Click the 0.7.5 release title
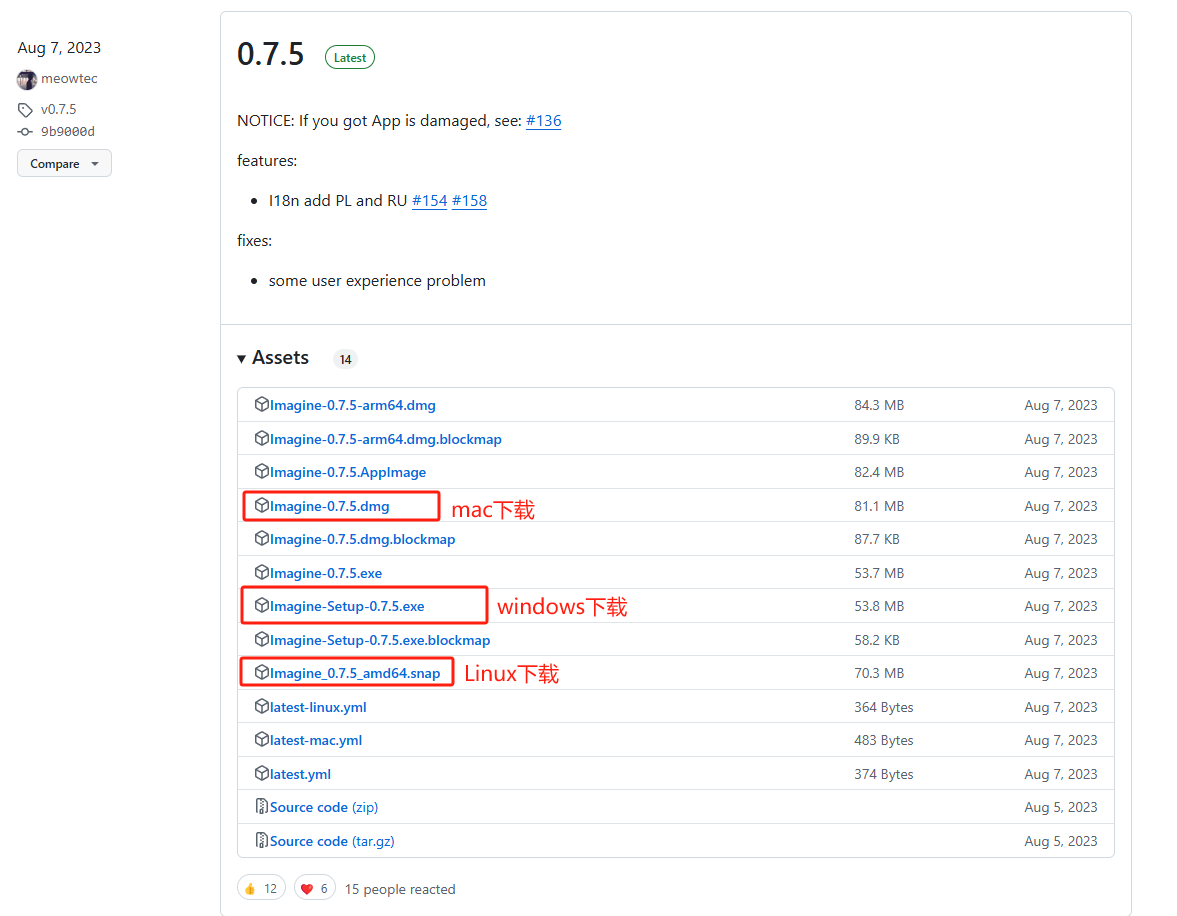Screen dimensions: 1177x916 (270, 54)
